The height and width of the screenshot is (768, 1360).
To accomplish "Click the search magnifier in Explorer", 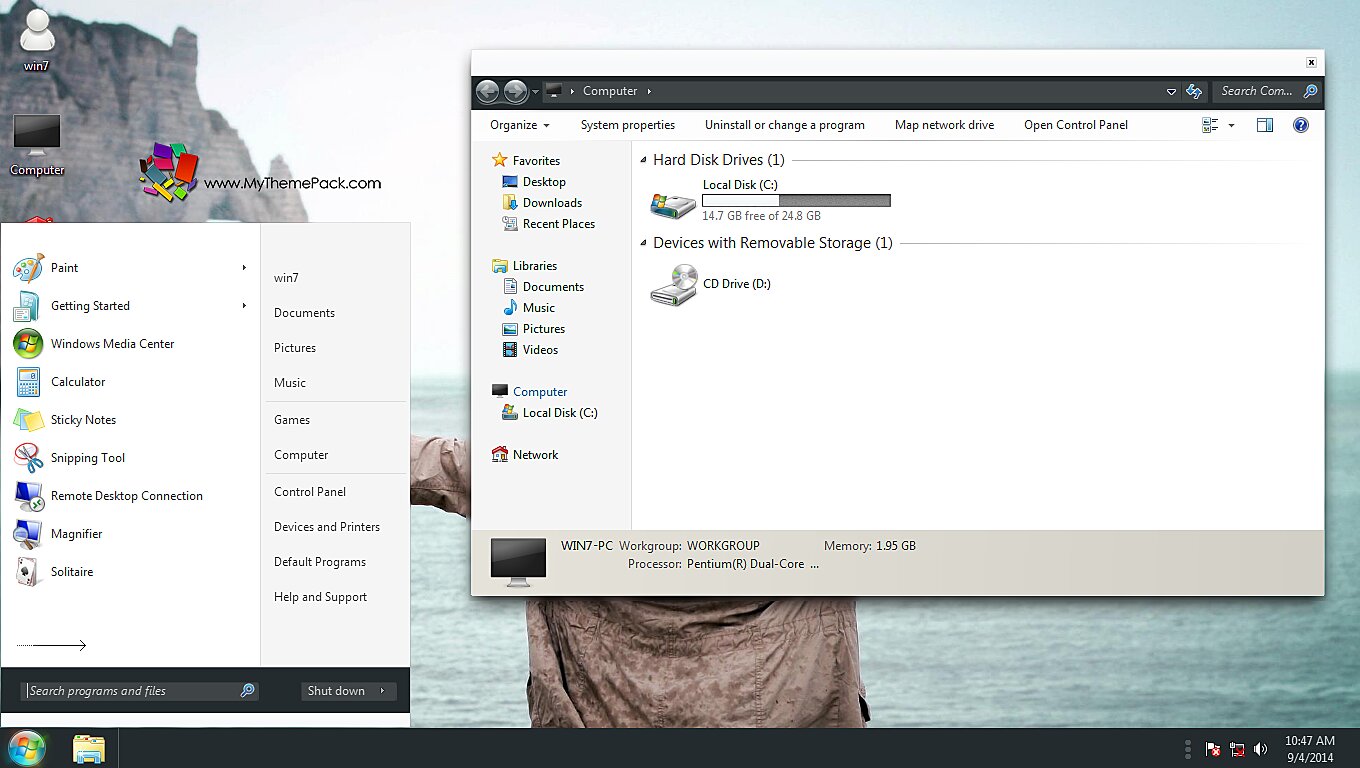I will pyautogui.click(x=1310, y=91).
